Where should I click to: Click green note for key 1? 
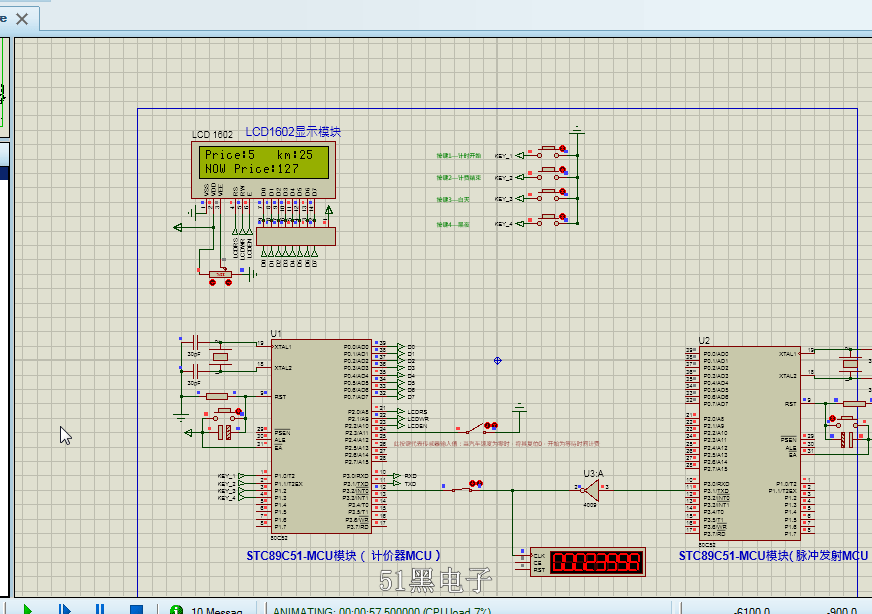[458, 156]
